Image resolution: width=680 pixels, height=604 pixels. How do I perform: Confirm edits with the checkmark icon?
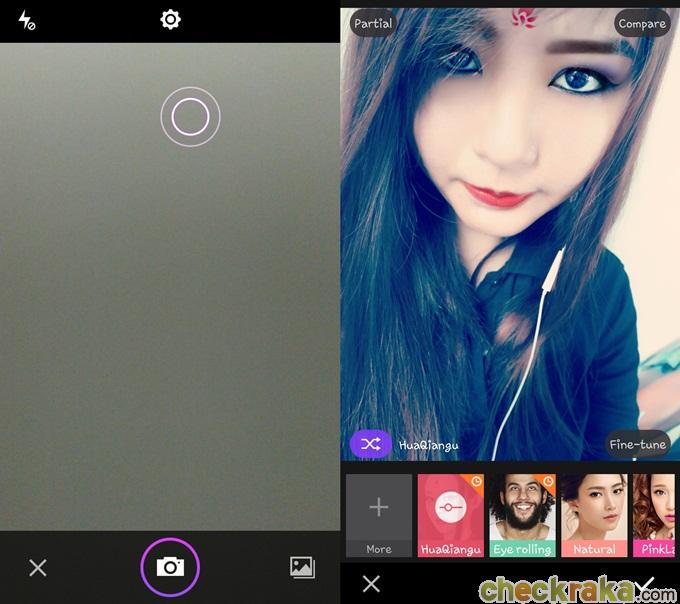[648, 584]
